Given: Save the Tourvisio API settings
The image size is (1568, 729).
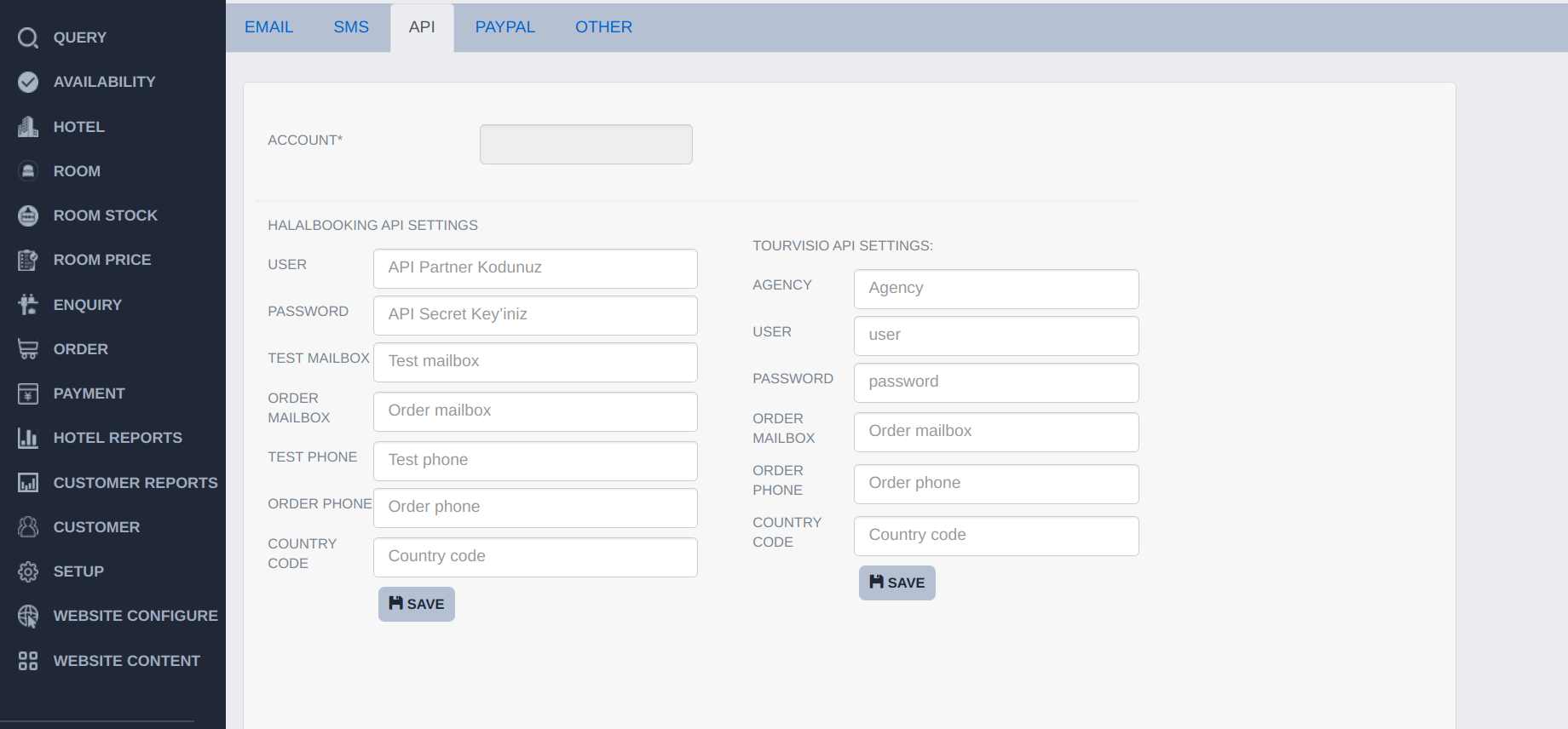Looking at the screenshot, I should point(897,583).
